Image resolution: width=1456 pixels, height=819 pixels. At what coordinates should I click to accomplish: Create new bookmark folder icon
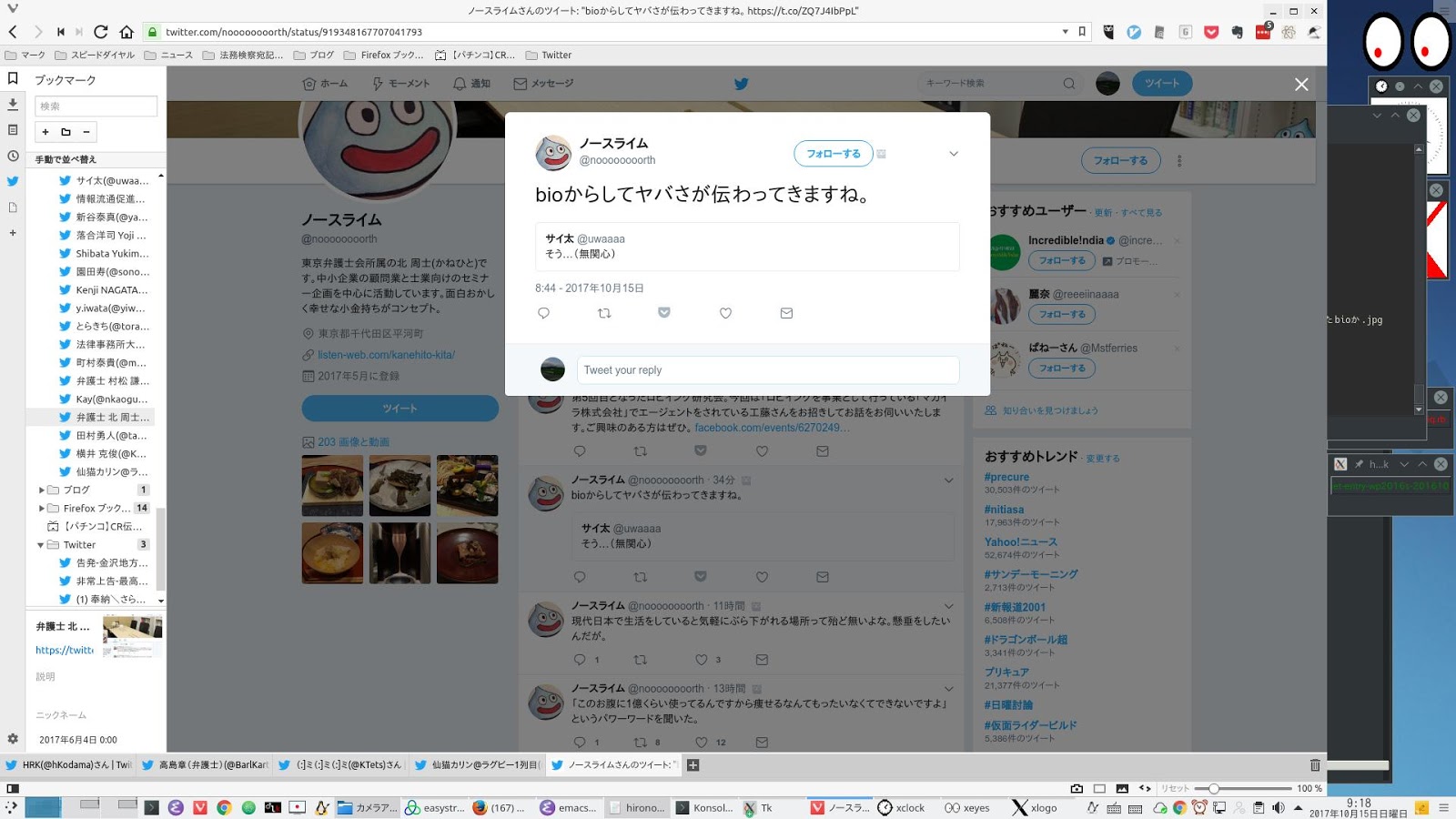pyautogui.click(x=66, y=132)
